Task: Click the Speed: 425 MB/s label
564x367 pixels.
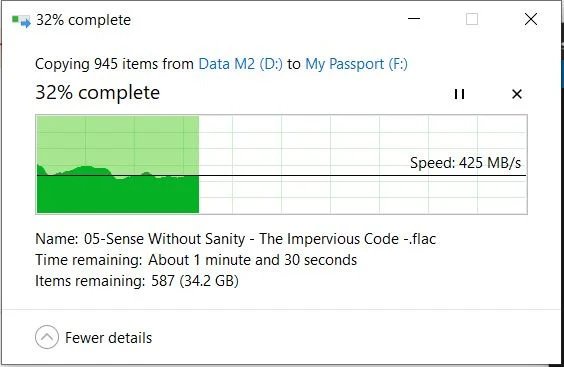Action: click(465, 163)
